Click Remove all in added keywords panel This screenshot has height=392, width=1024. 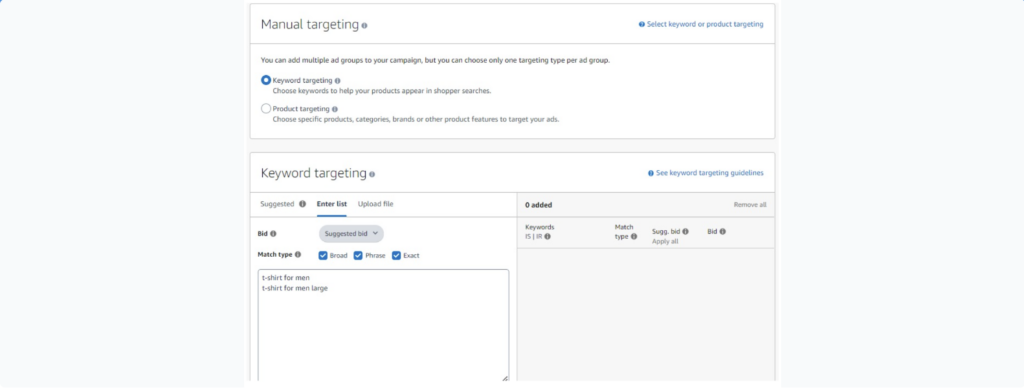(750, 205)
